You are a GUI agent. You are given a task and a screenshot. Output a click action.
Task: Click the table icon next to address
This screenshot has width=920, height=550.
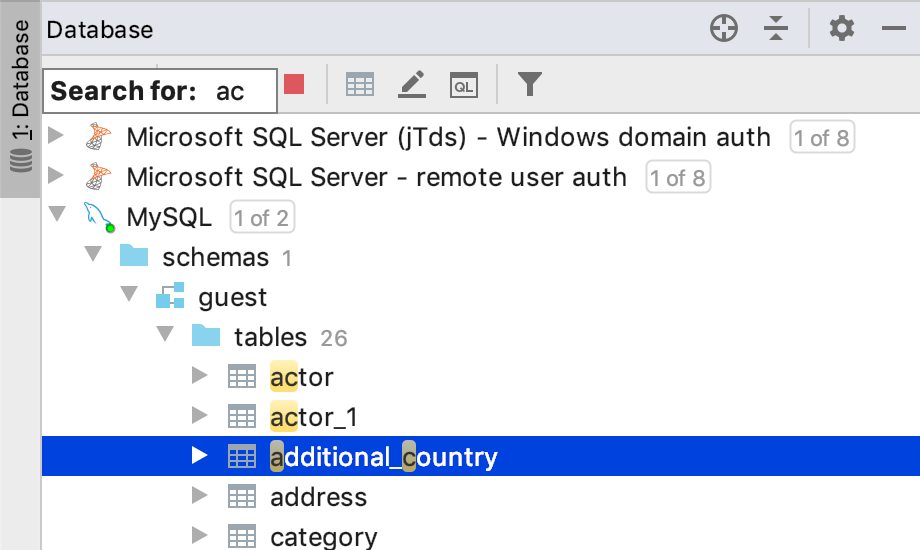click(242, 497)
